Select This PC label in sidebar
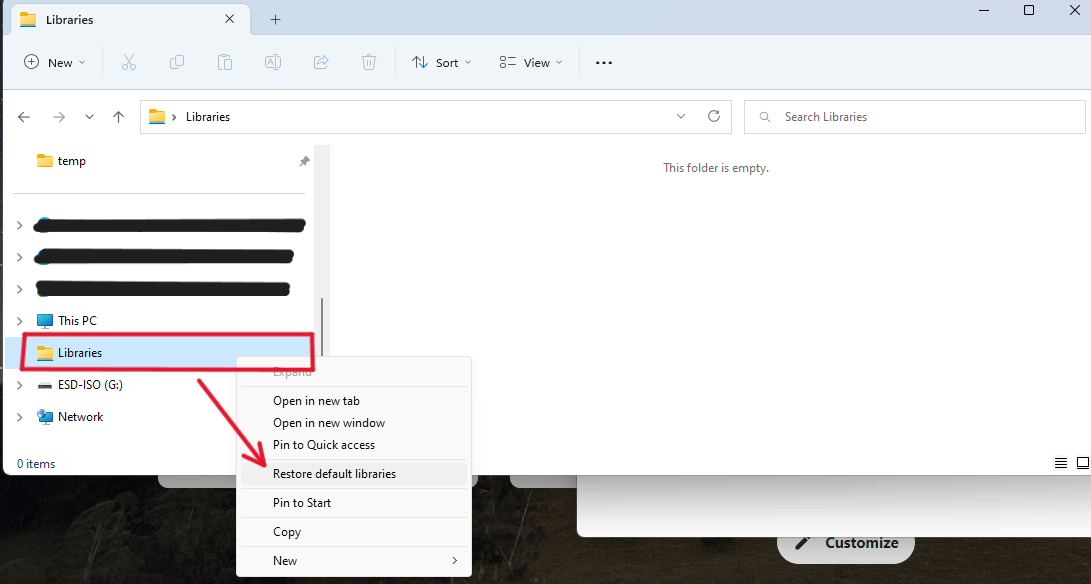This screenshot has width=1091, height=584. pos(77,321)
